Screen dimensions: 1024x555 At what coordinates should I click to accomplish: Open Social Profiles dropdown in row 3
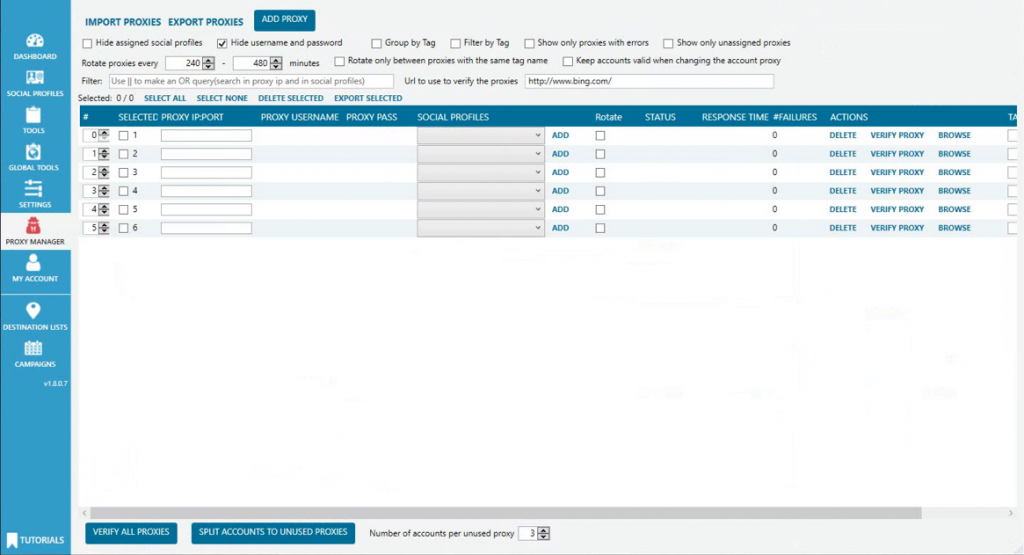tap(480, 172)
